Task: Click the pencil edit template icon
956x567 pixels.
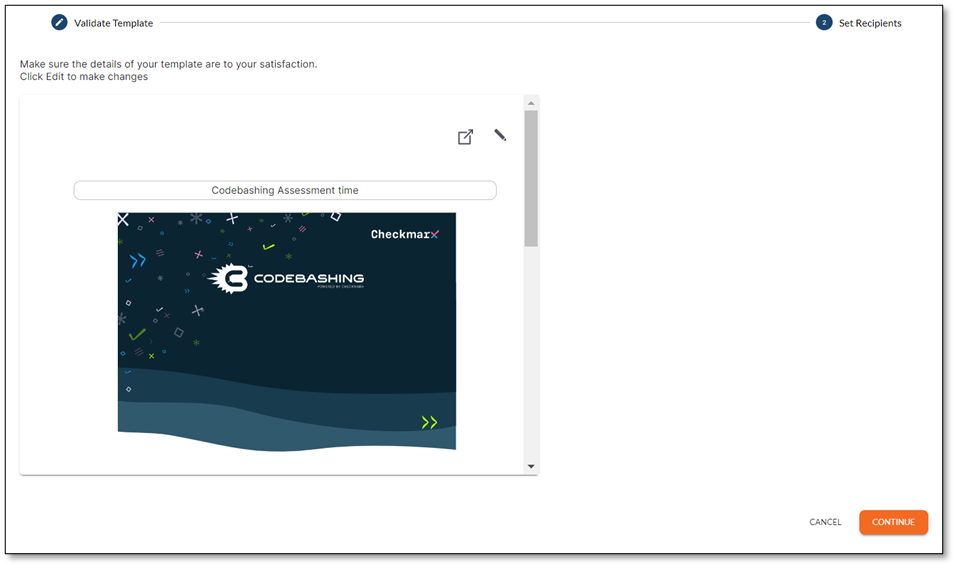Action: pyautogui.click(x=500, y=135)
